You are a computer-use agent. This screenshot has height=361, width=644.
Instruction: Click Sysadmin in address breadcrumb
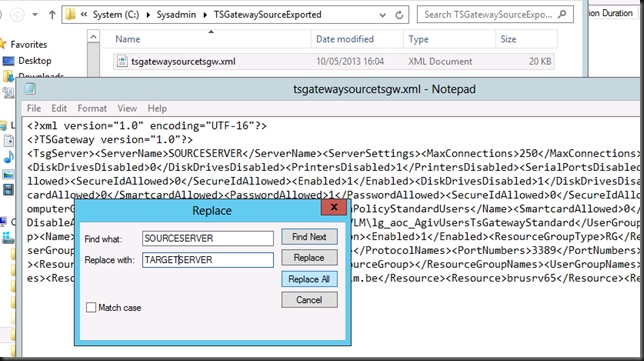click(176, 15)
